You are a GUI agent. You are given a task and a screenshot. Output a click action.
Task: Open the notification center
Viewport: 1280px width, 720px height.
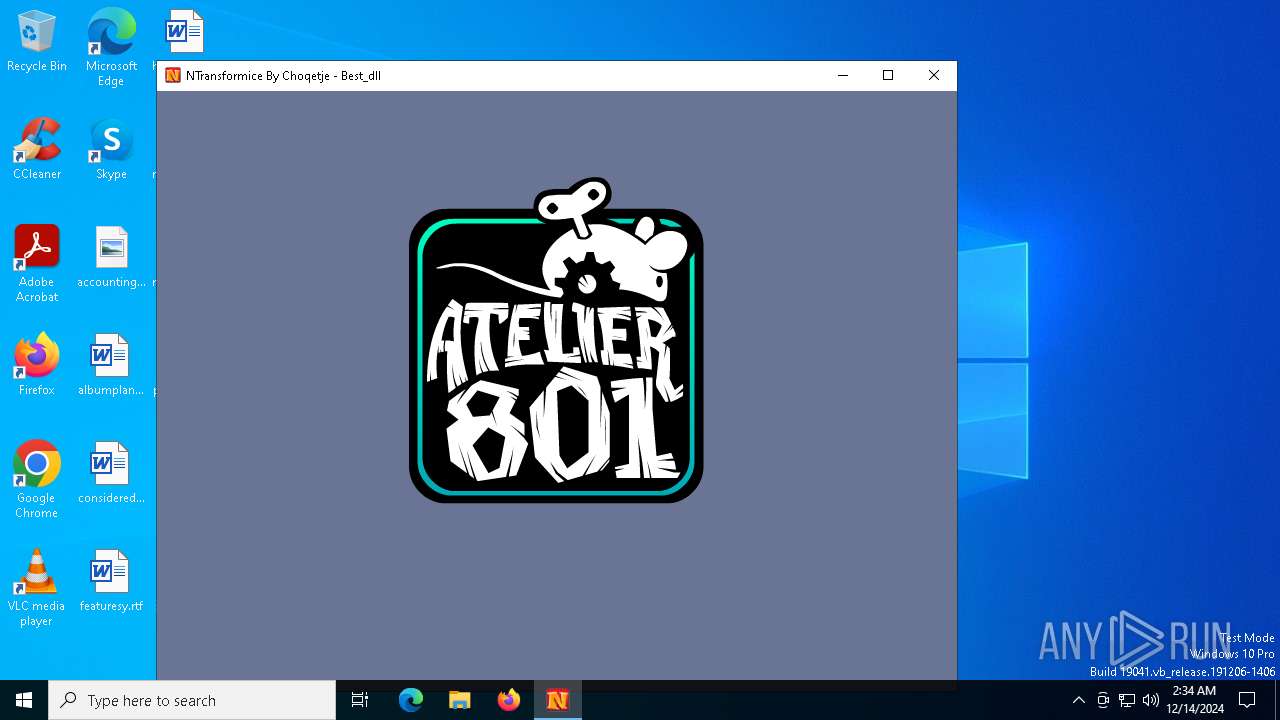click(1247, 700)
